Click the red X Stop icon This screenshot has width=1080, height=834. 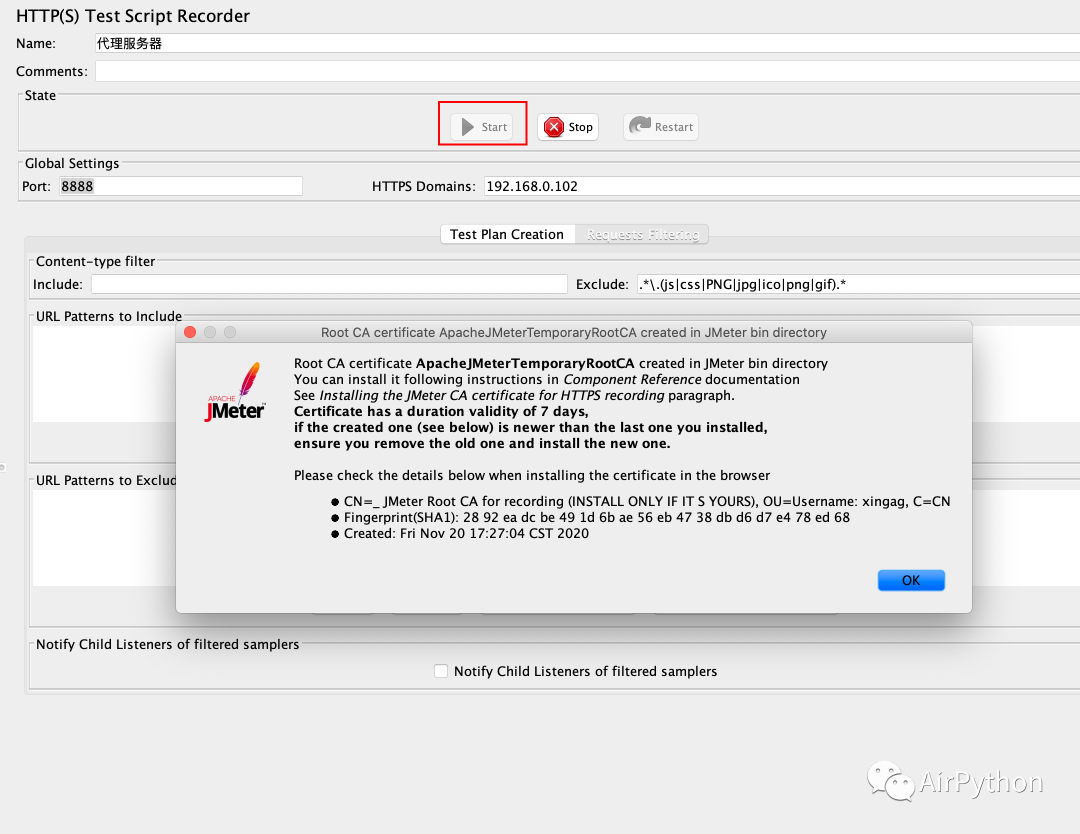point(554,127)
